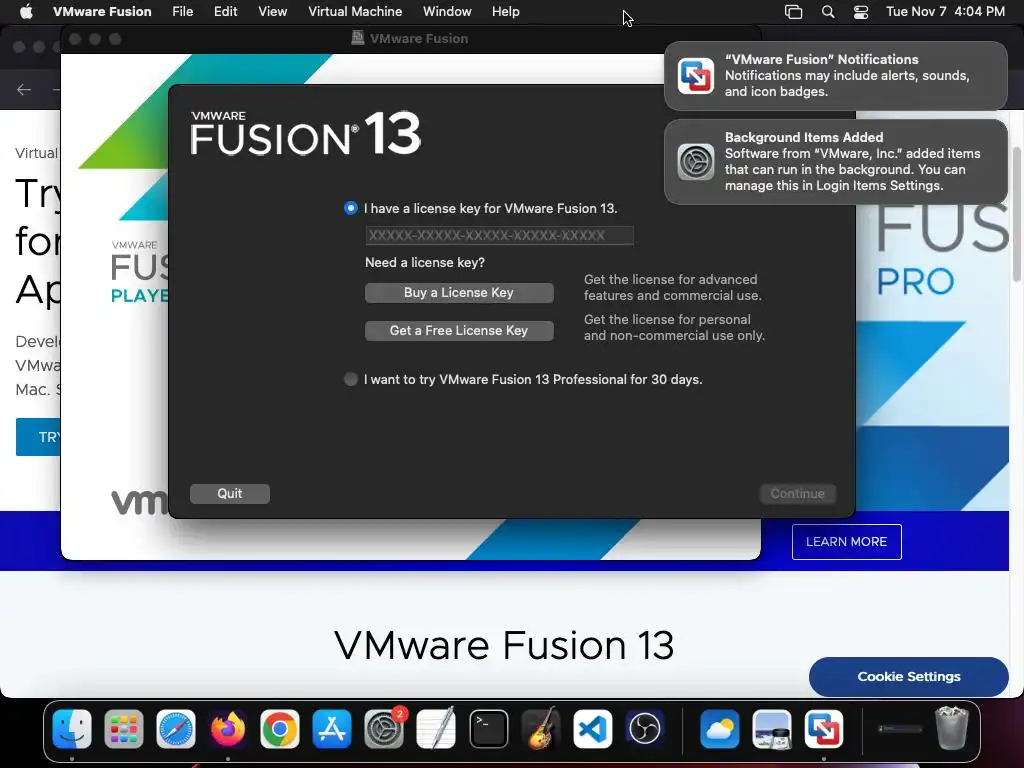Click the LEARN MORE button on webpage
This screenshot has width=1024, height=768.
(846, 541)
